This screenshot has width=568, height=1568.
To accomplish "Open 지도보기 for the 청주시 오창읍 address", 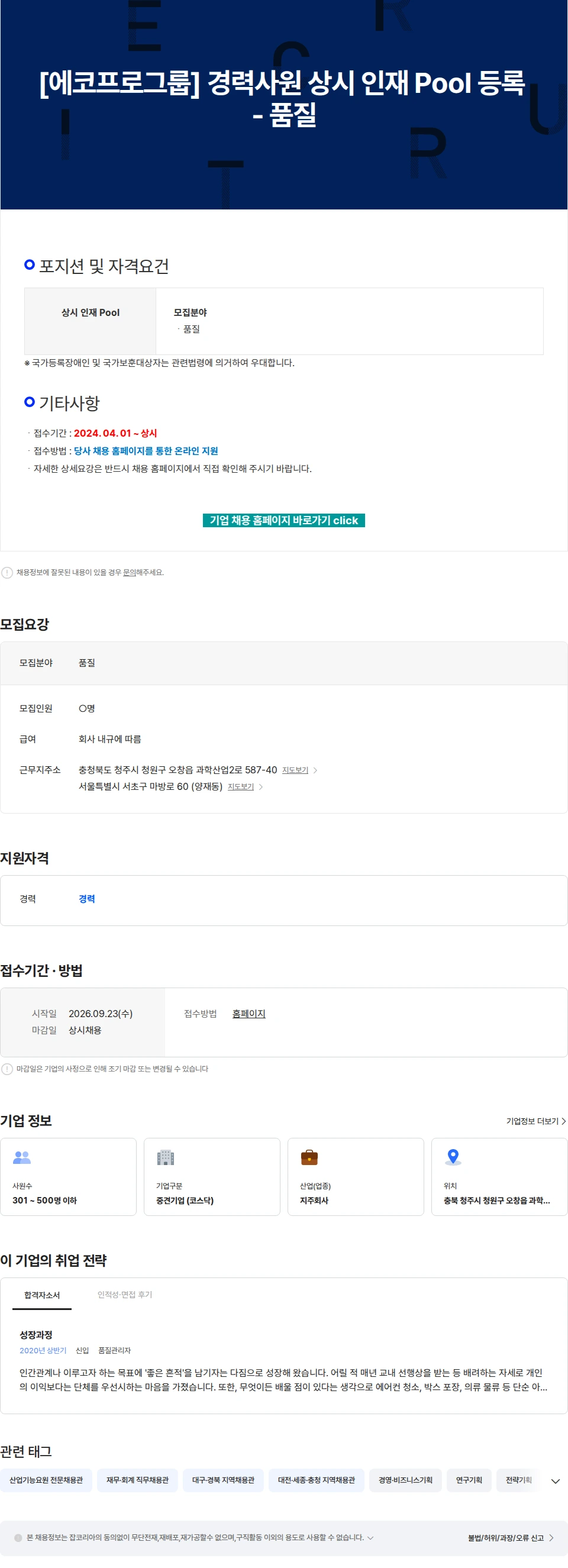I will (295, 770).
